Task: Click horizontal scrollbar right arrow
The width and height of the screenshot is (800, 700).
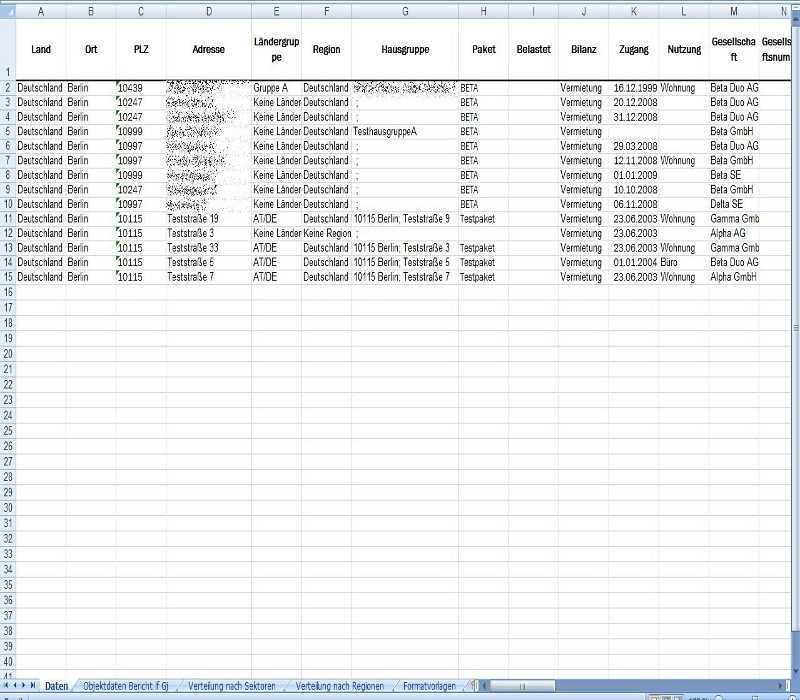Action: click(x=781, y=686)
